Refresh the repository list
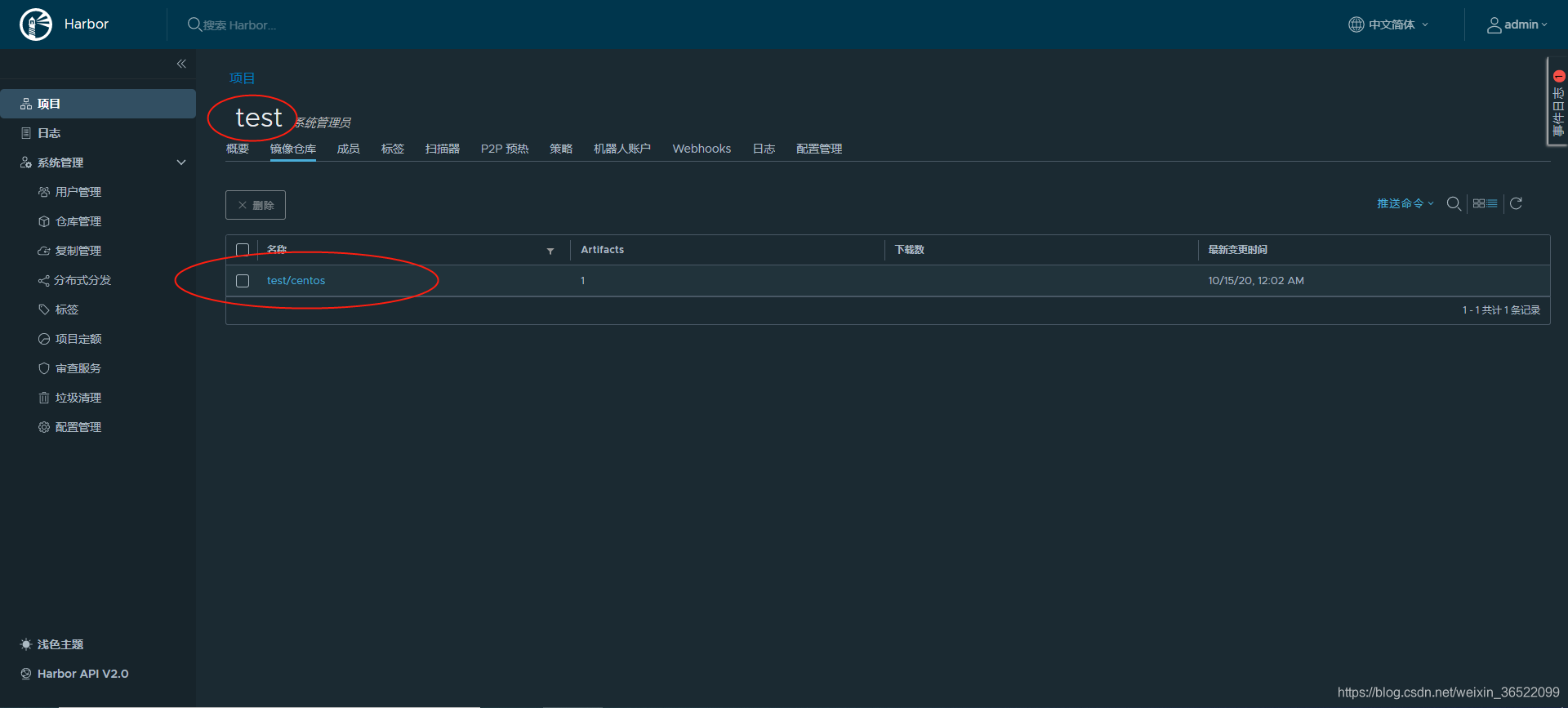The image size is (1568, 708). (x=1516, y=203)
